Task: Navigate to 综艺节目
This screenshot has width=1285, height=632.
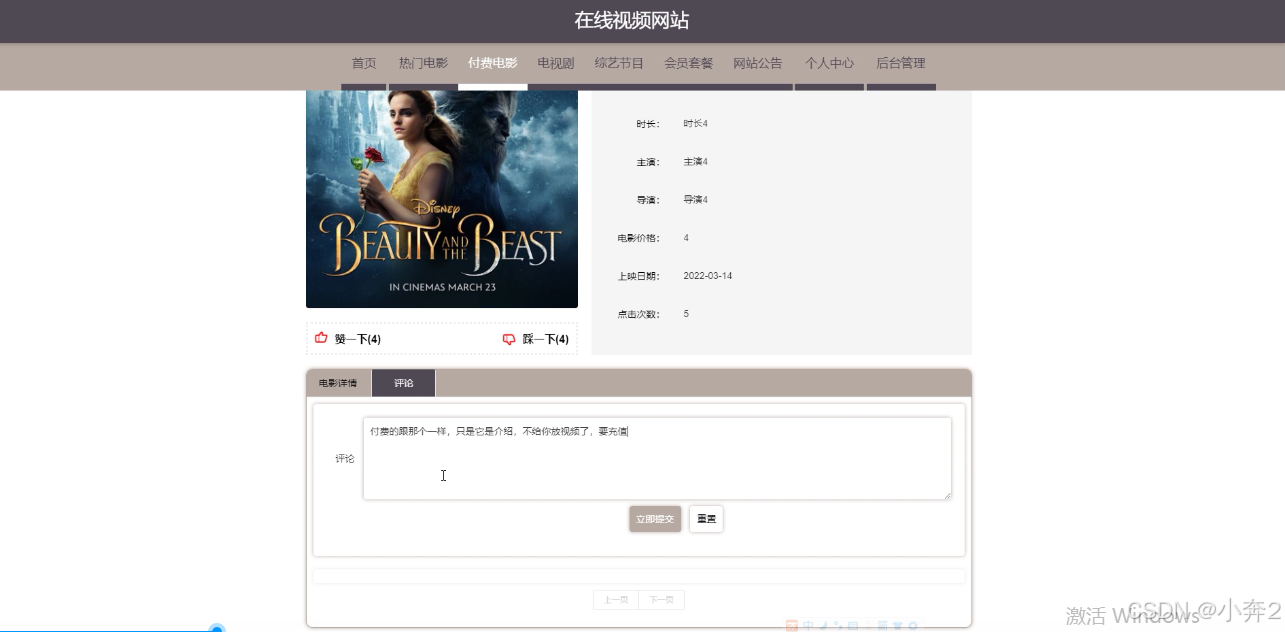Action: [619, 63]
